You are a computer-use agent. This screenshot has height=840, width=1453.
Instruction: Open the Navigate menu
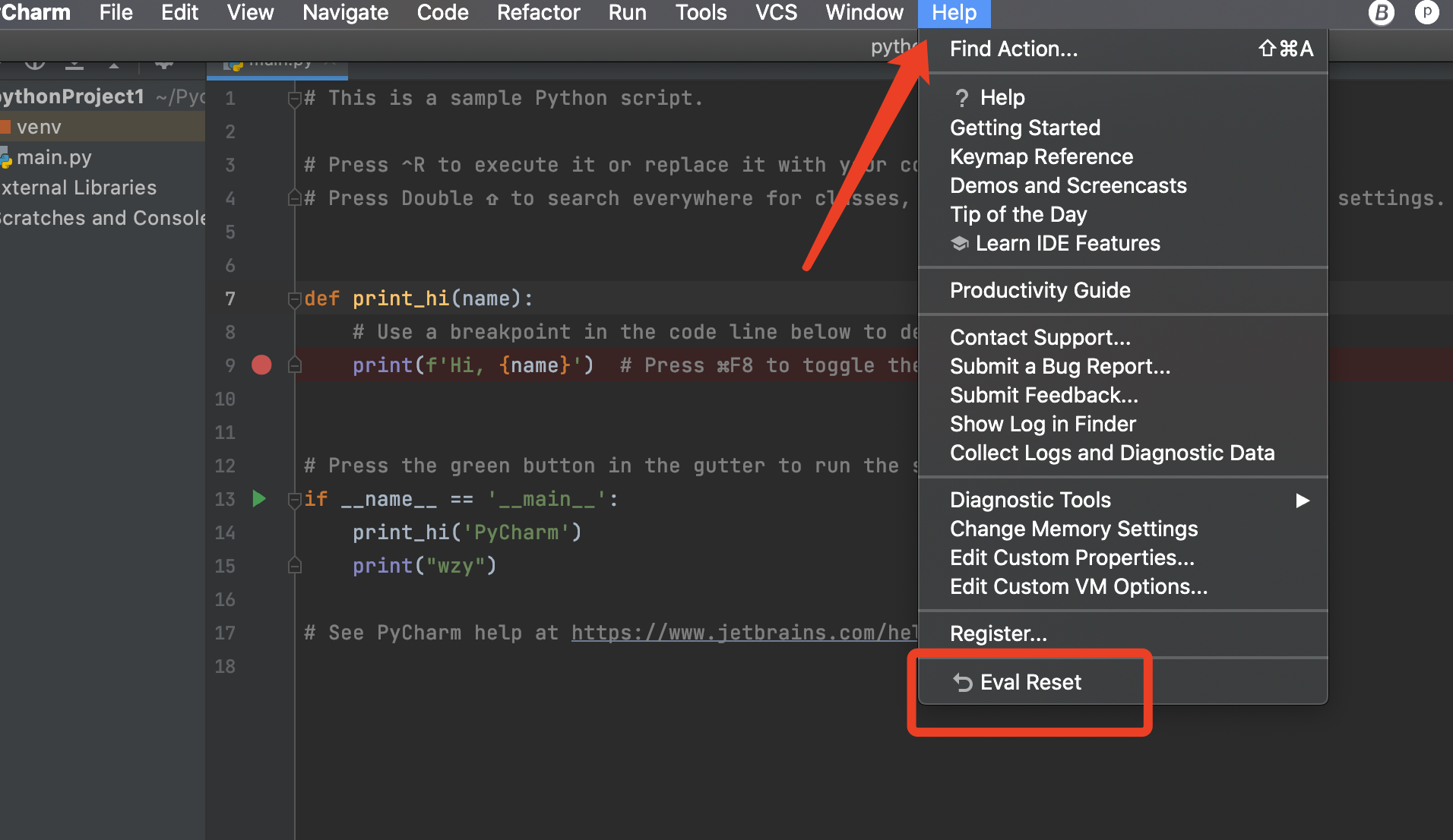pos(345,13)
